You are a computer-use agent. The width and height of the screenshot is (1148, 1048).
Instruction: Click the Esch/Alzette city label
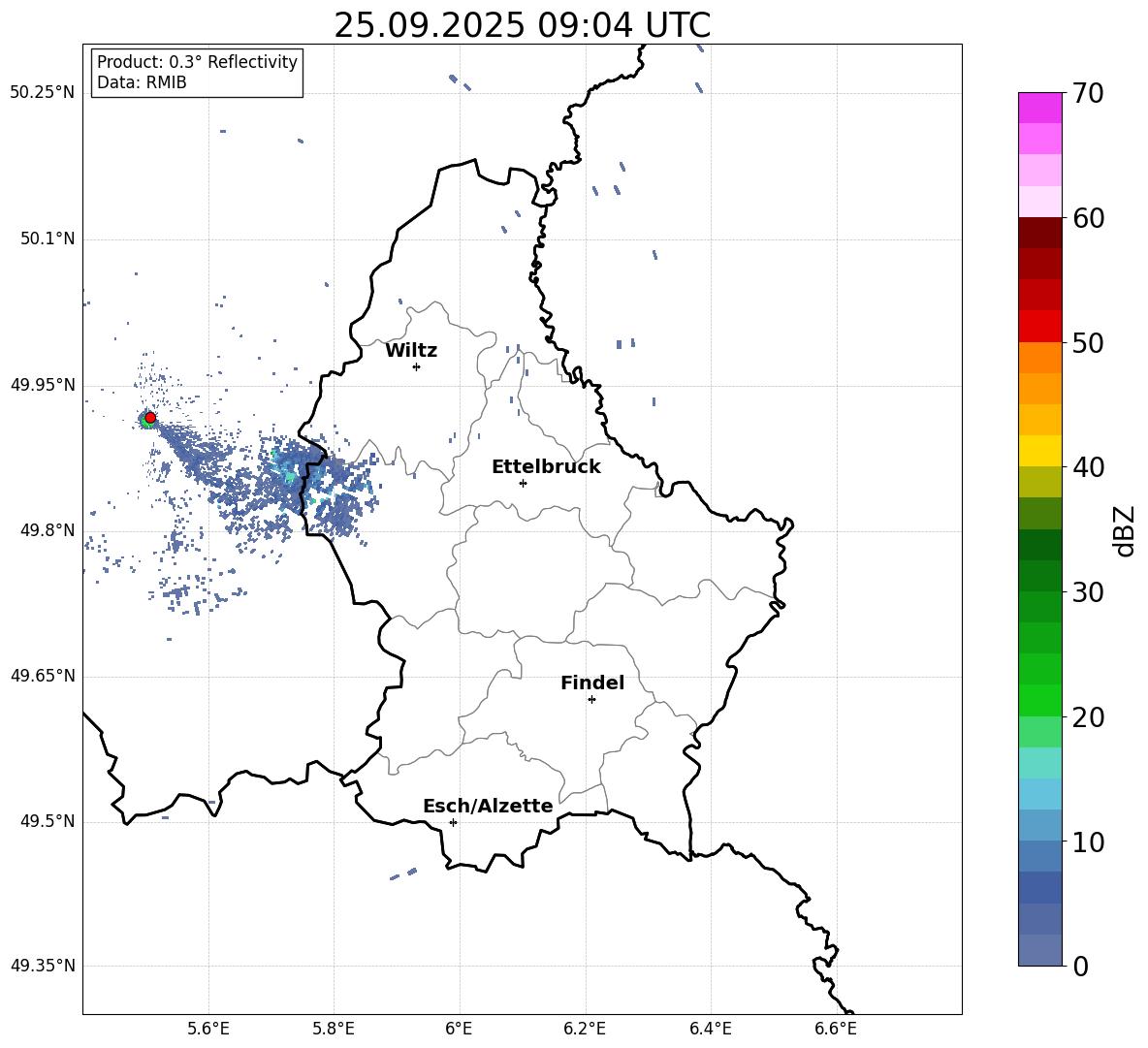click(488, 806)
